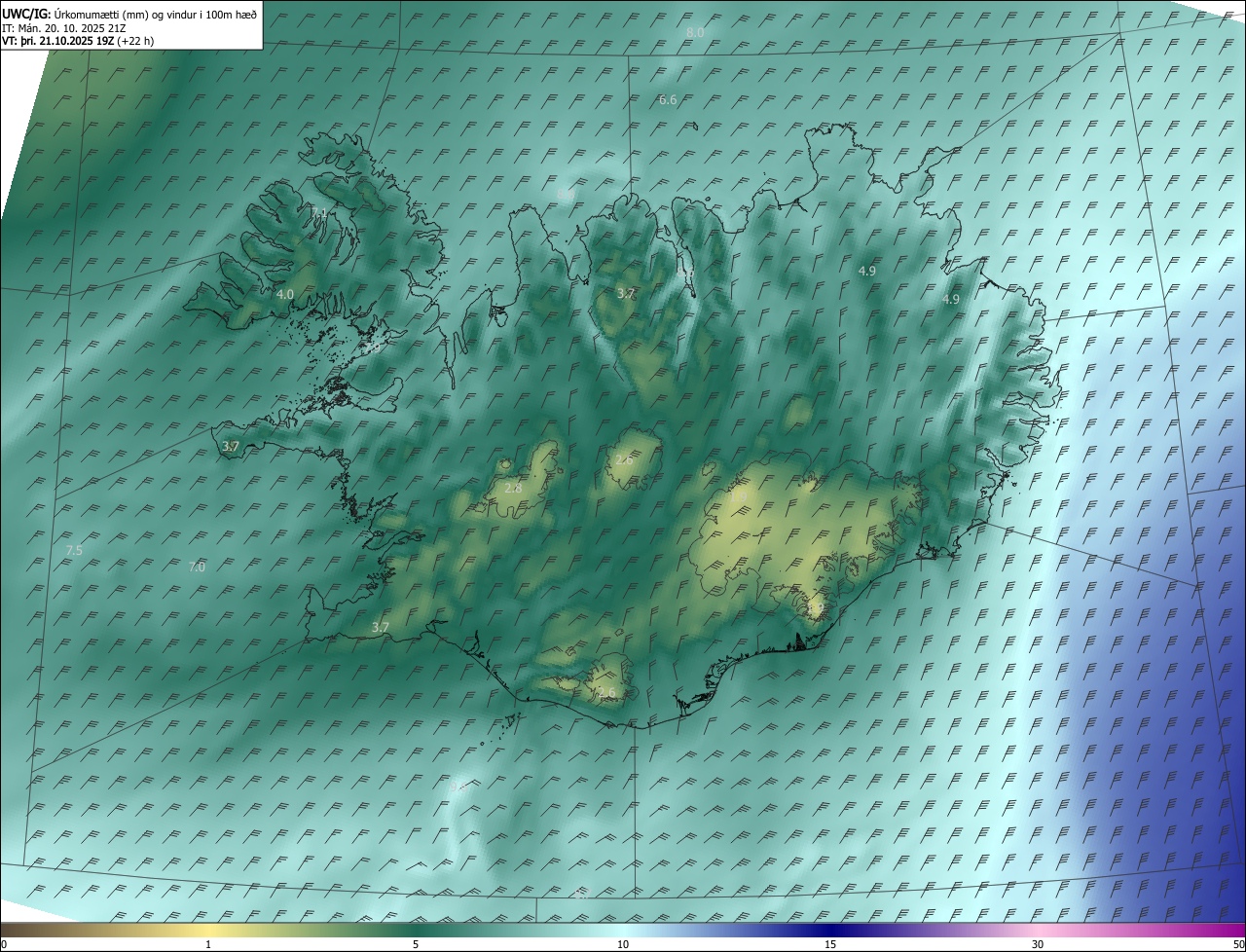This screenshot has height=952, width=1246.
Task: Click the 7.5 value label over the sea
Action: point(74,551)
